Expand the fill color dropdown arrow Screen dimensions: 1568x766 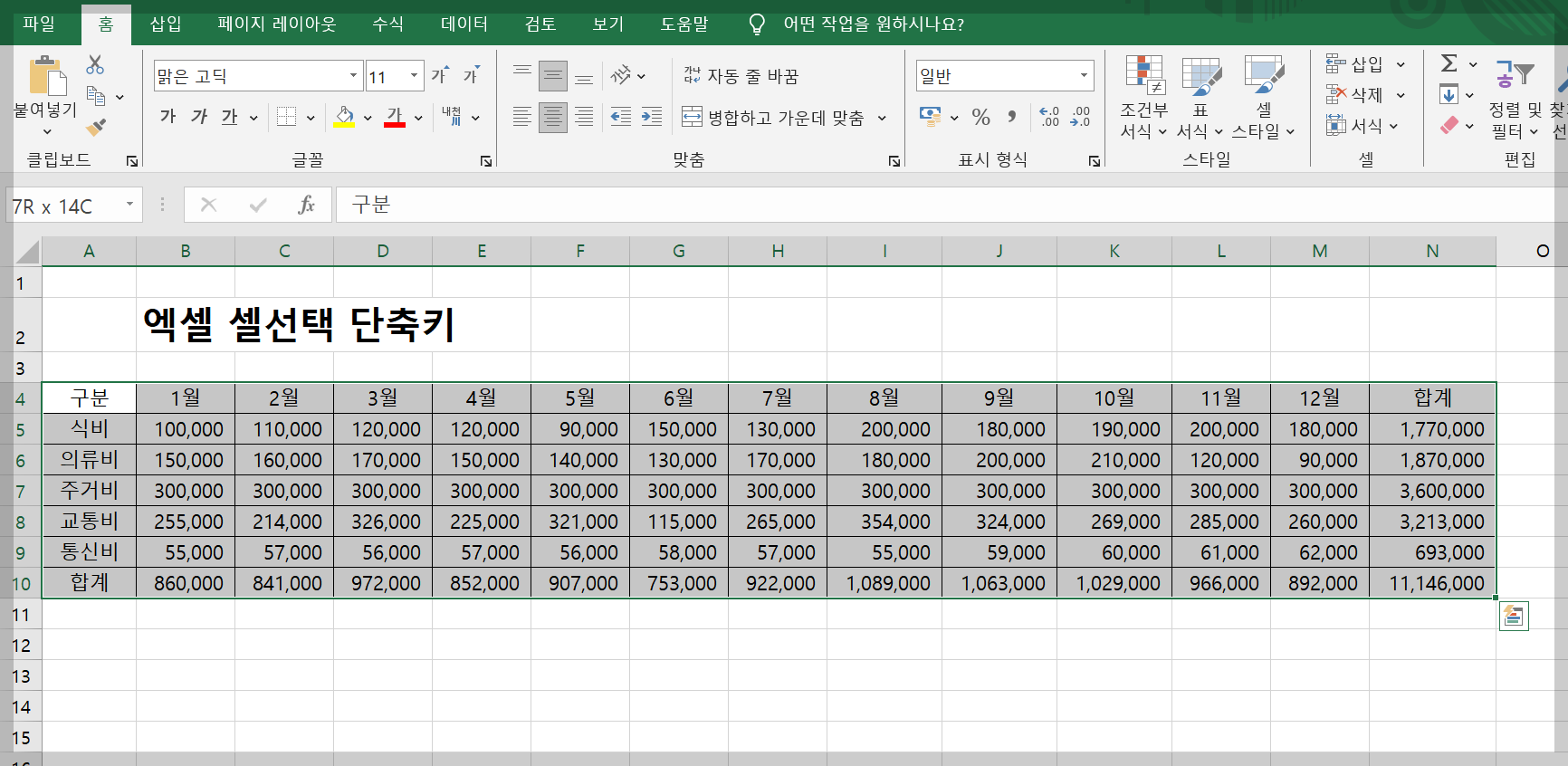368,118
